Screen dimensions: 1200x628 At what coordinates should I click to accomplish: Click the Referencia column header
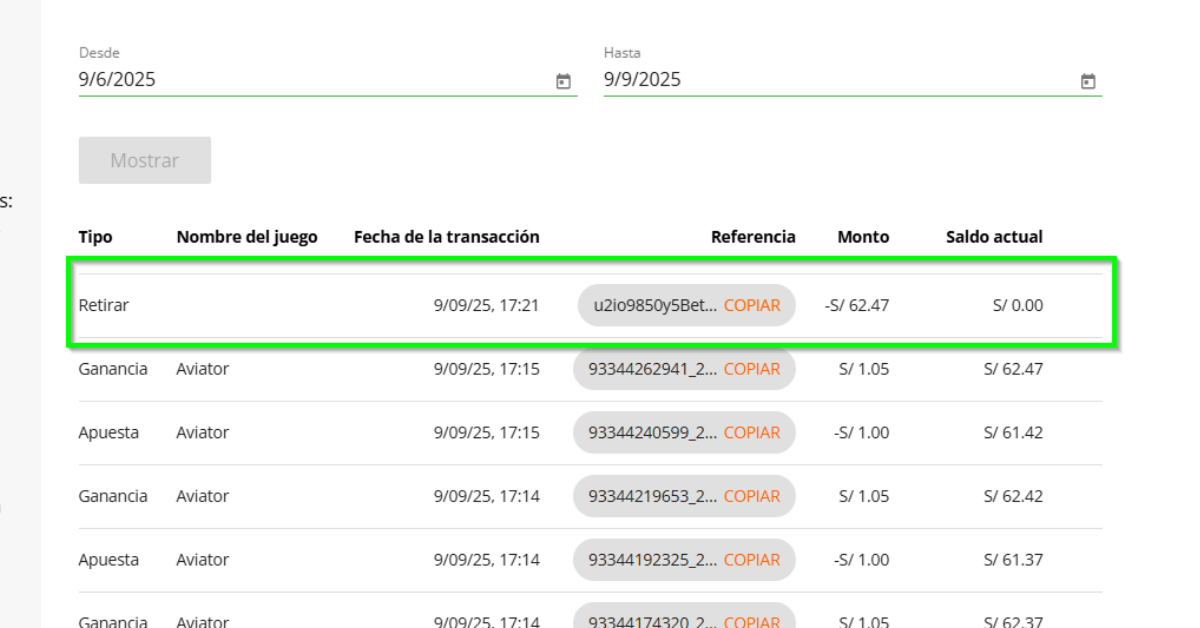[x=753, y=237]
